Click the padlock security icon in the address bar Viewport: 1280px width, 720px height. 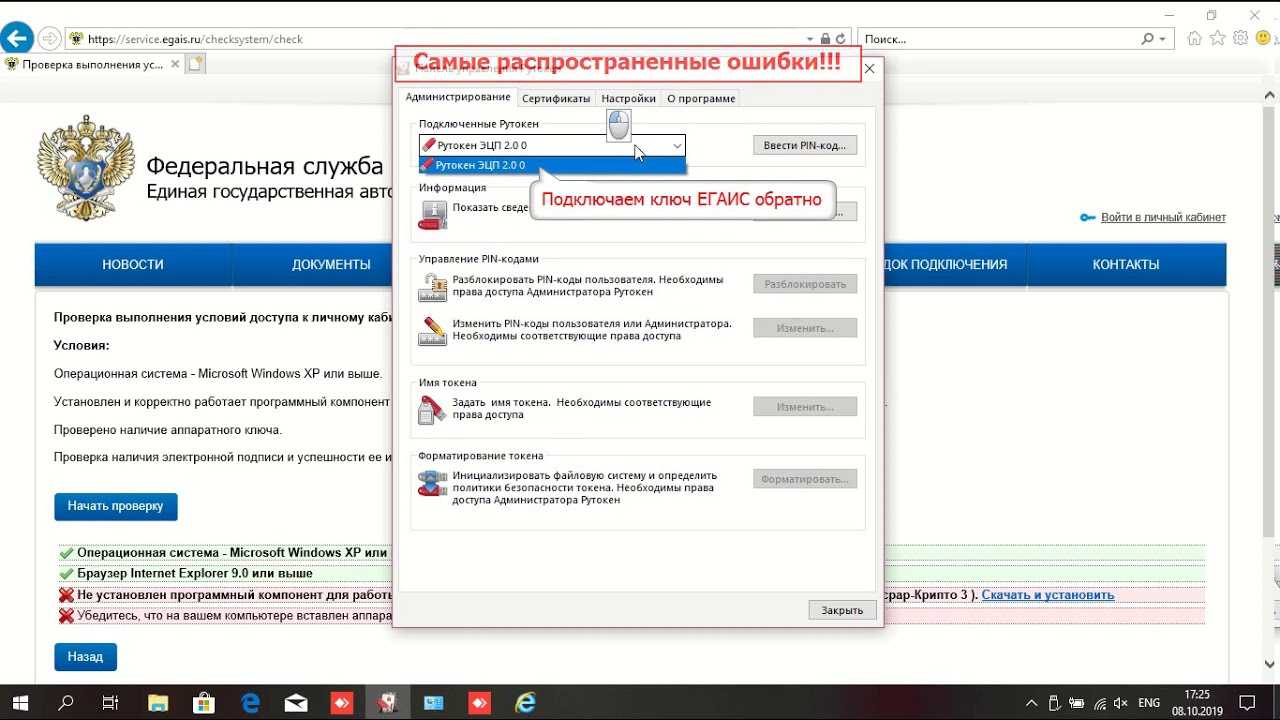pyautogui.click(x=825, y=39)
